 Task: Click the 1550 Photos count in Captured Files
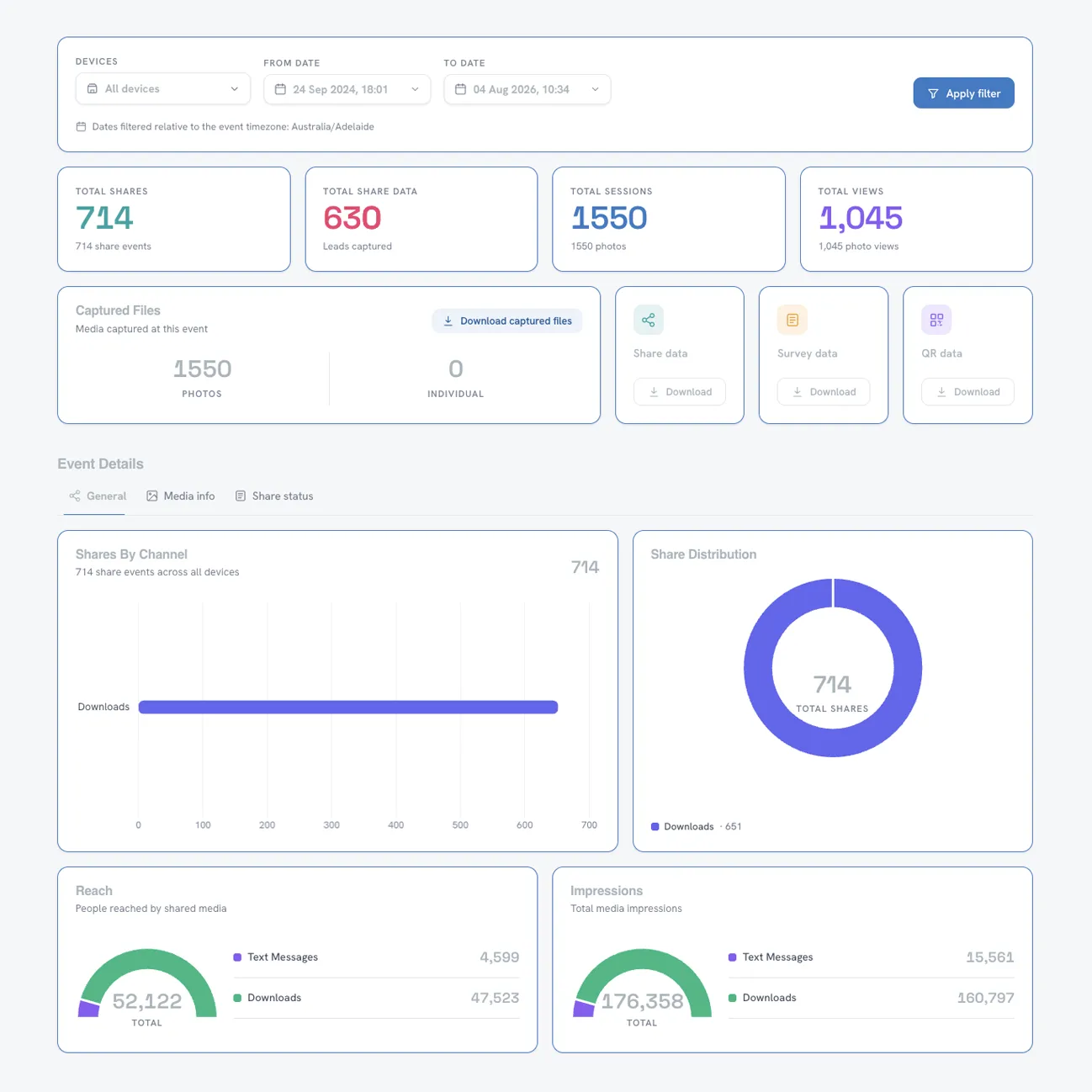click(202, 368)
